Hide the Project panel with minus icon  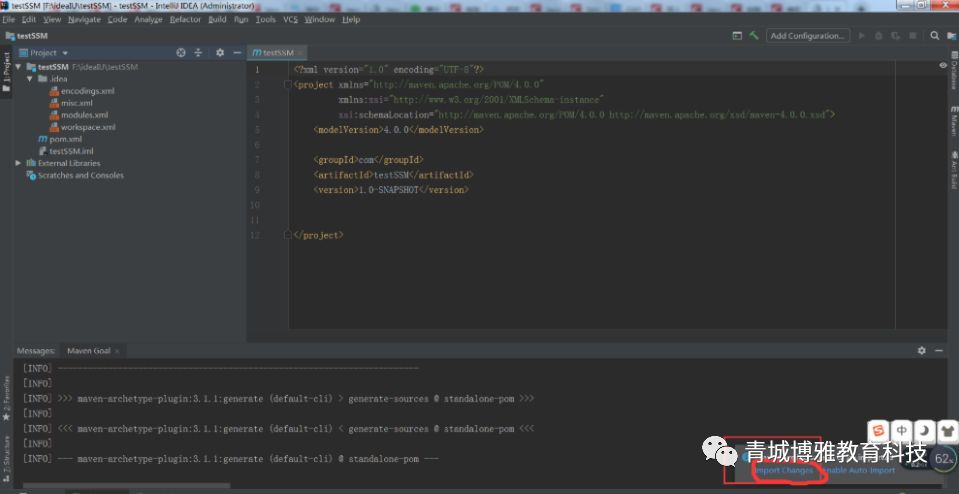[x=237, y=53]
